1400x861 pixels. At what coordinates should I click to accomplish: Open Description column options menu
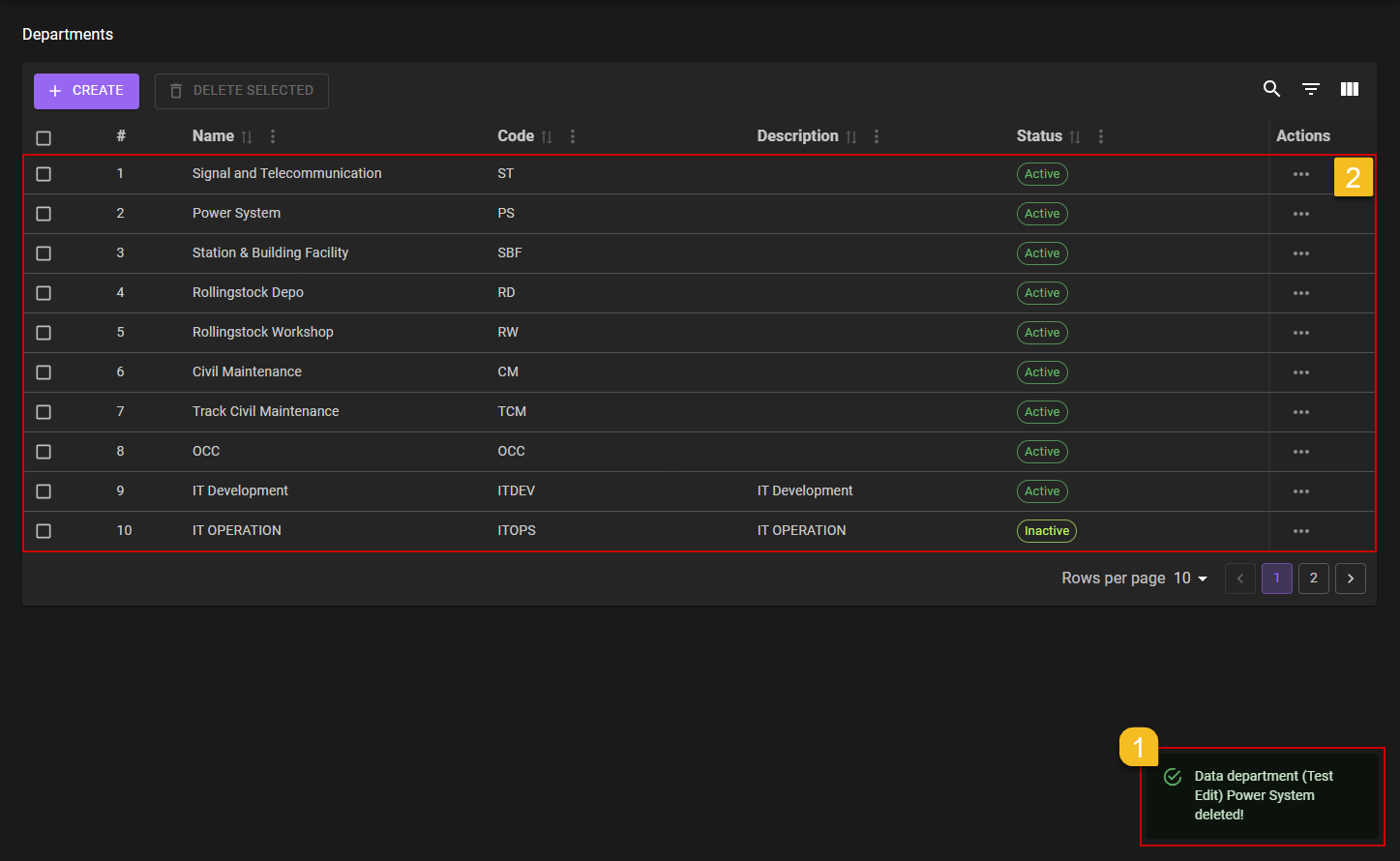[x=877, y=136]
